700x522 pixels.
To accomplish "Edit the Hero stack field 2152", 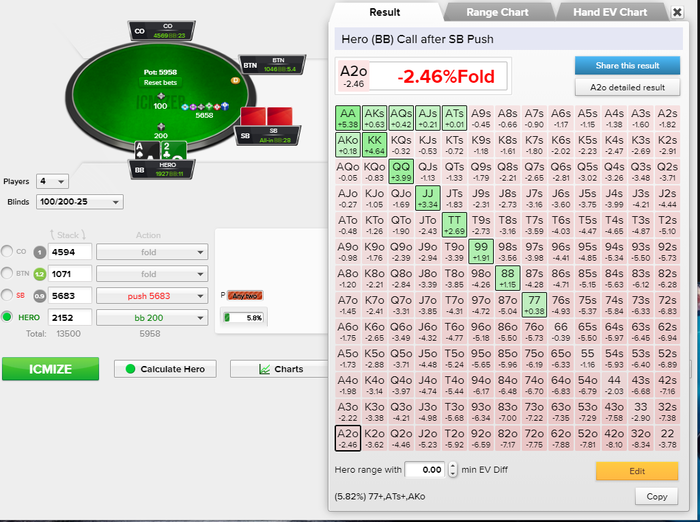I will [70, 317].
